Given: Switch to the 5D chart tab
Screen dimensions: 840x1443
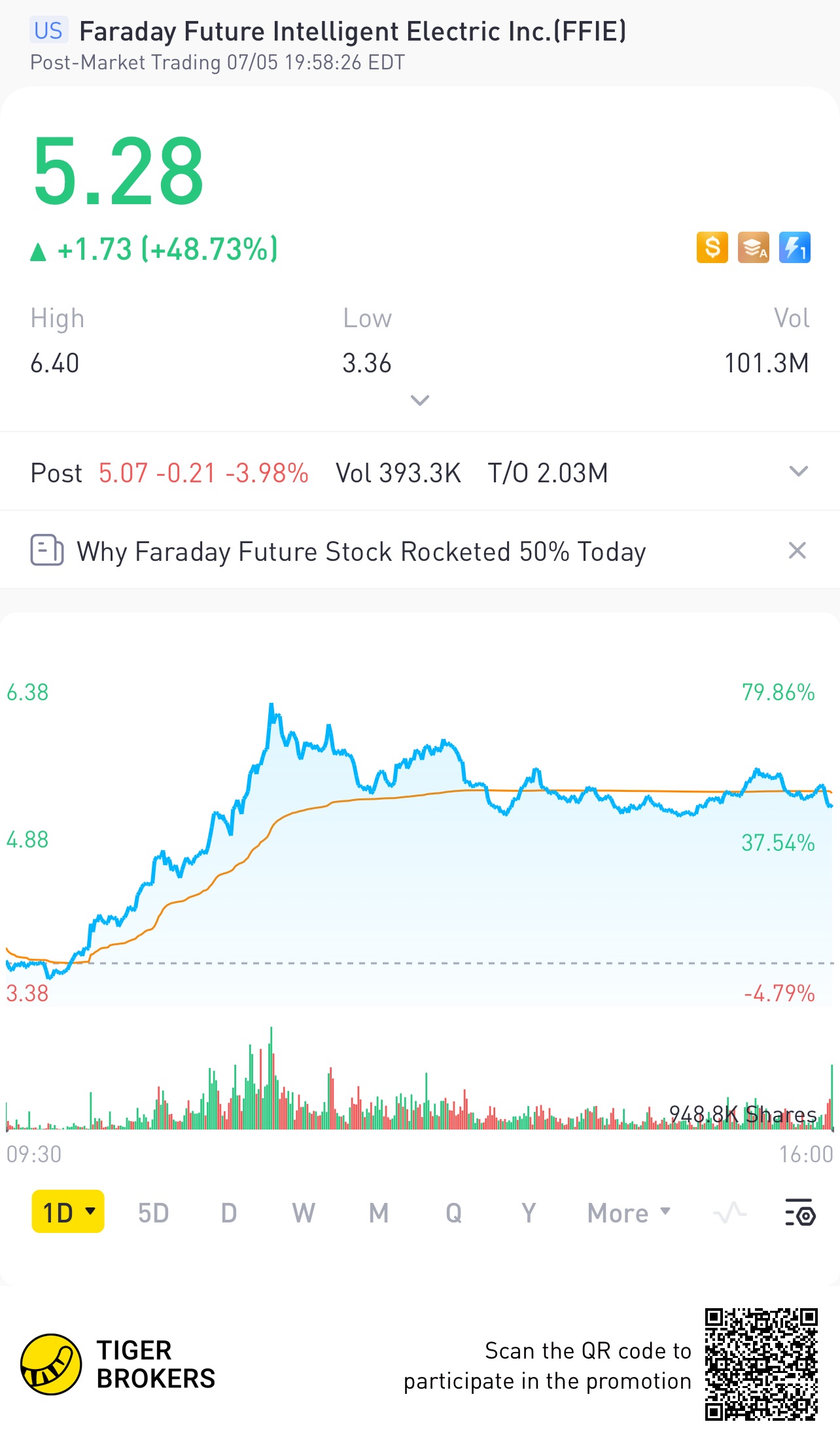Looking at the screenshot, I should pyautogui.click(x=153, y=1213).
